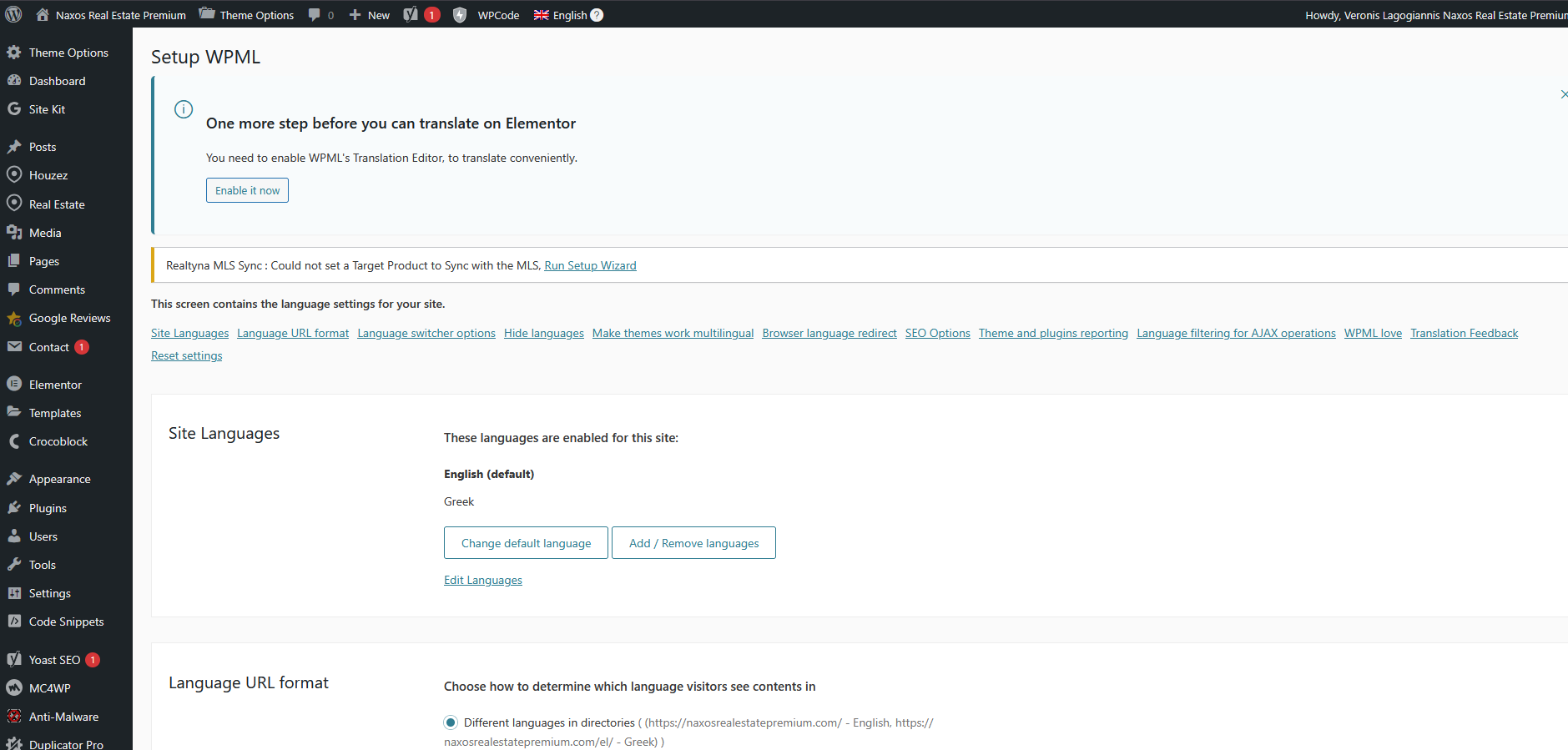Click the Settings sliders icon in sidebar
This screenshot has height=750, width=1568.
14,592
